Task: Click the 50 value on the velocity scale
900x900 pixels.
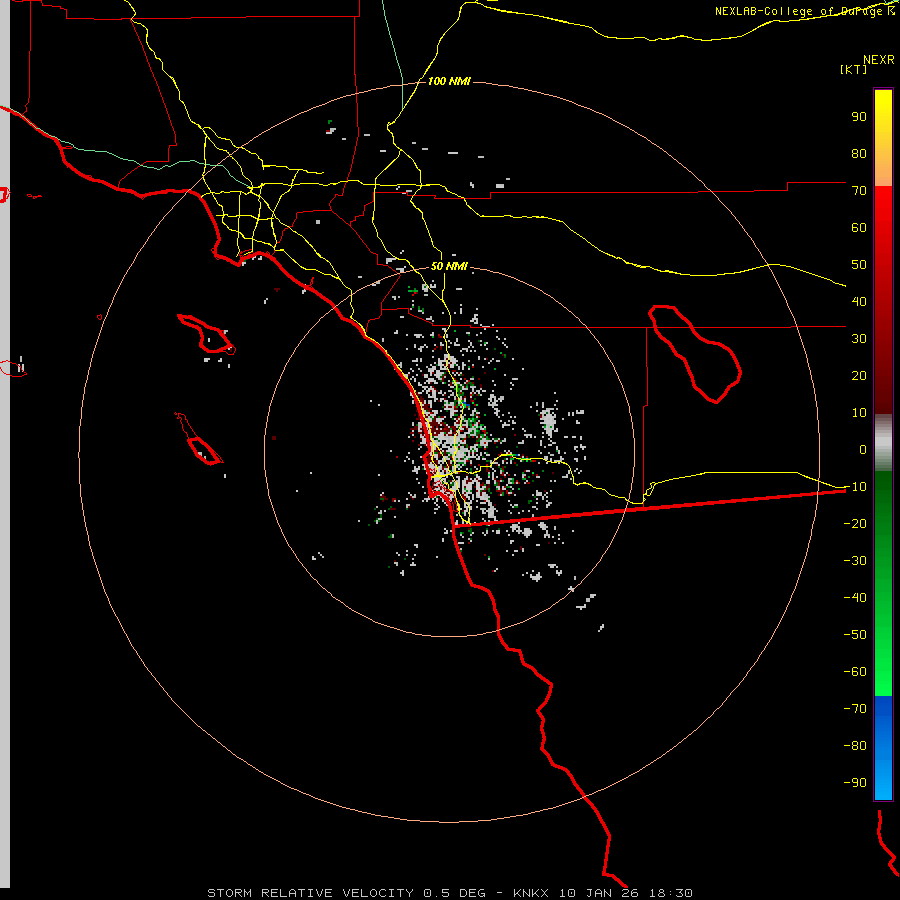Action: point(859,265)
